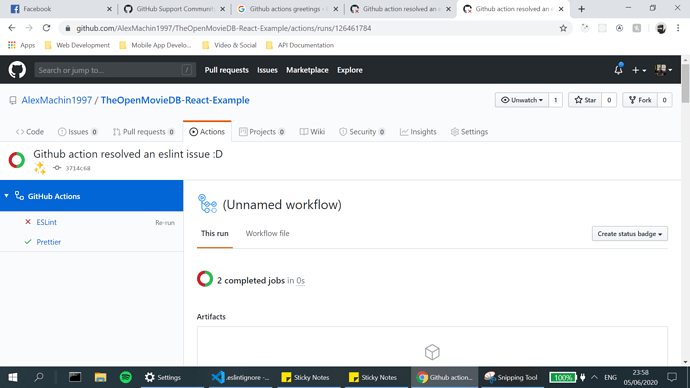Switch to the Facebook browser tab

pyautogui.click(x=60, y=9)
